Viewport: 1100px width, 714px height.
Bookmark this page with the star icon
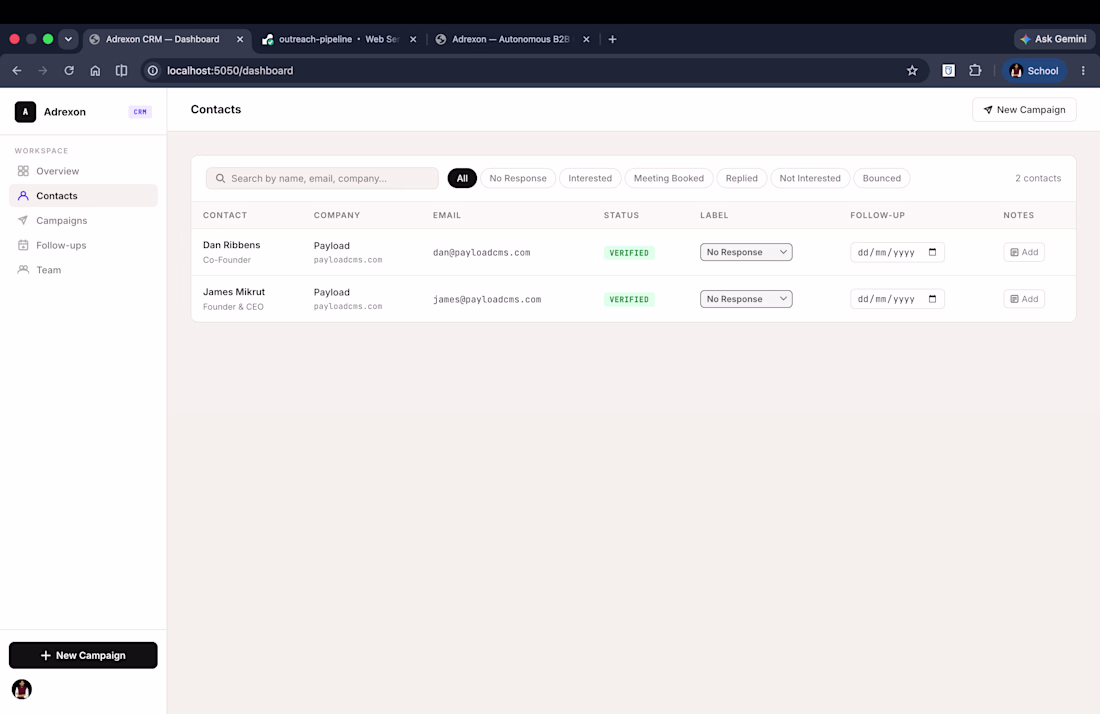tap(912, 70)
